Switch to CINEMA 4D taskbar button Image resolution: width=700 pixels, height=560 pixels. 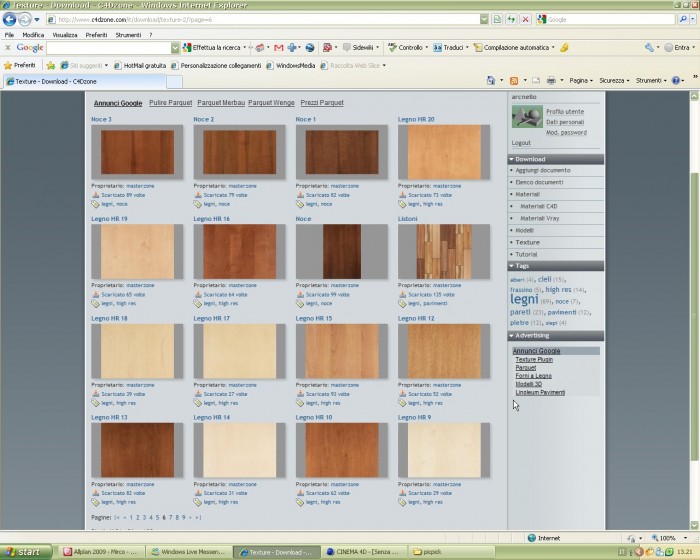click(x=364, y=552)
